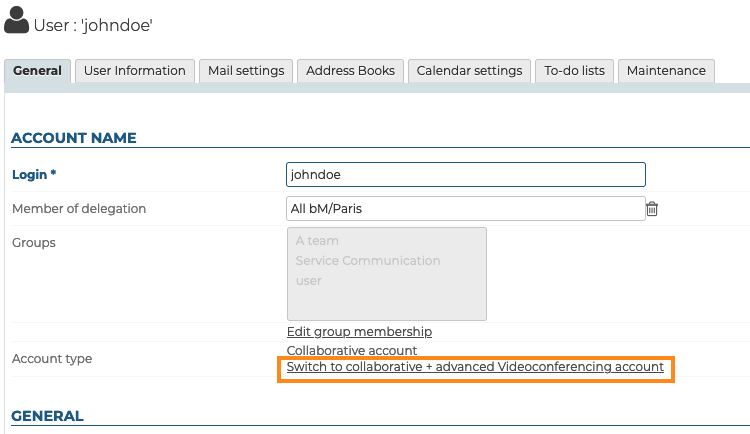
Task: Switch to the Maintenance tab
Action: point(666,71)
